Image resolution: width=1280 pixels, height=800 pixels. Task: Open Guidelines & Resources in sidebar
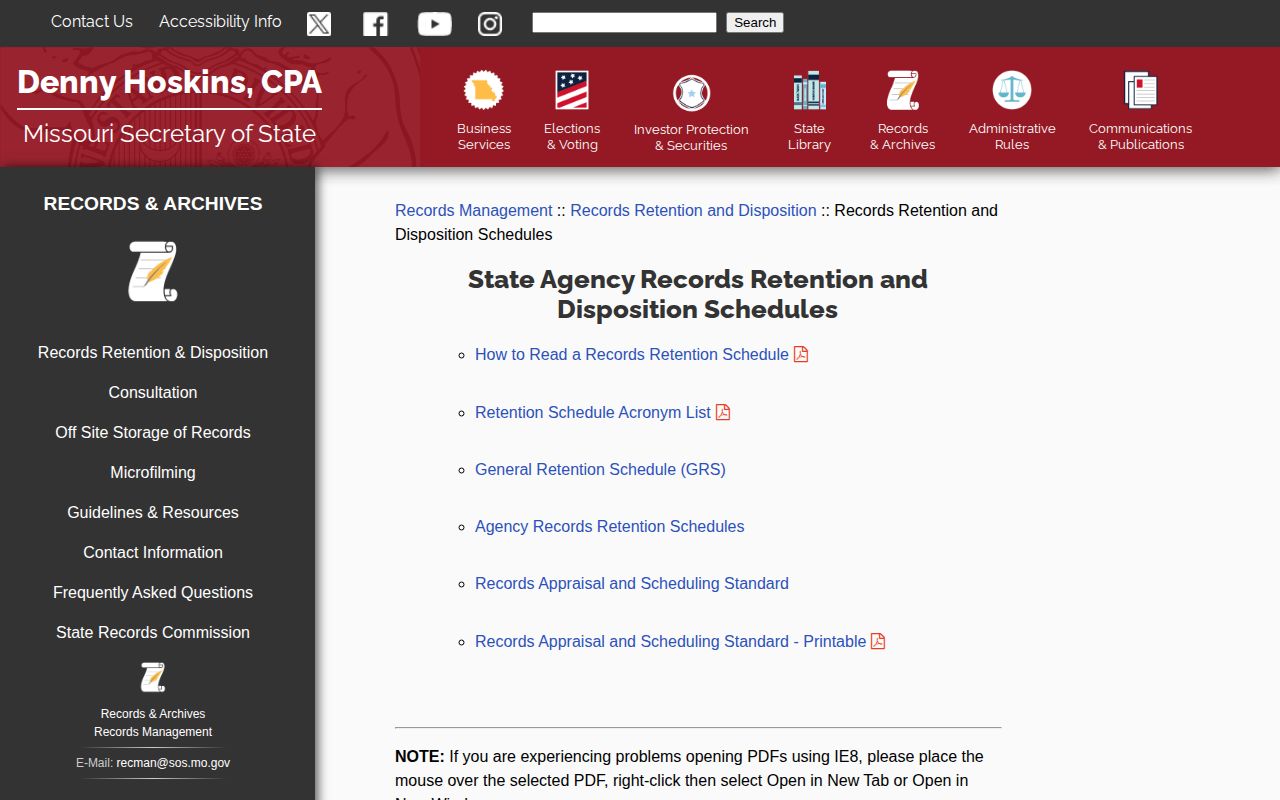(153, 512)
